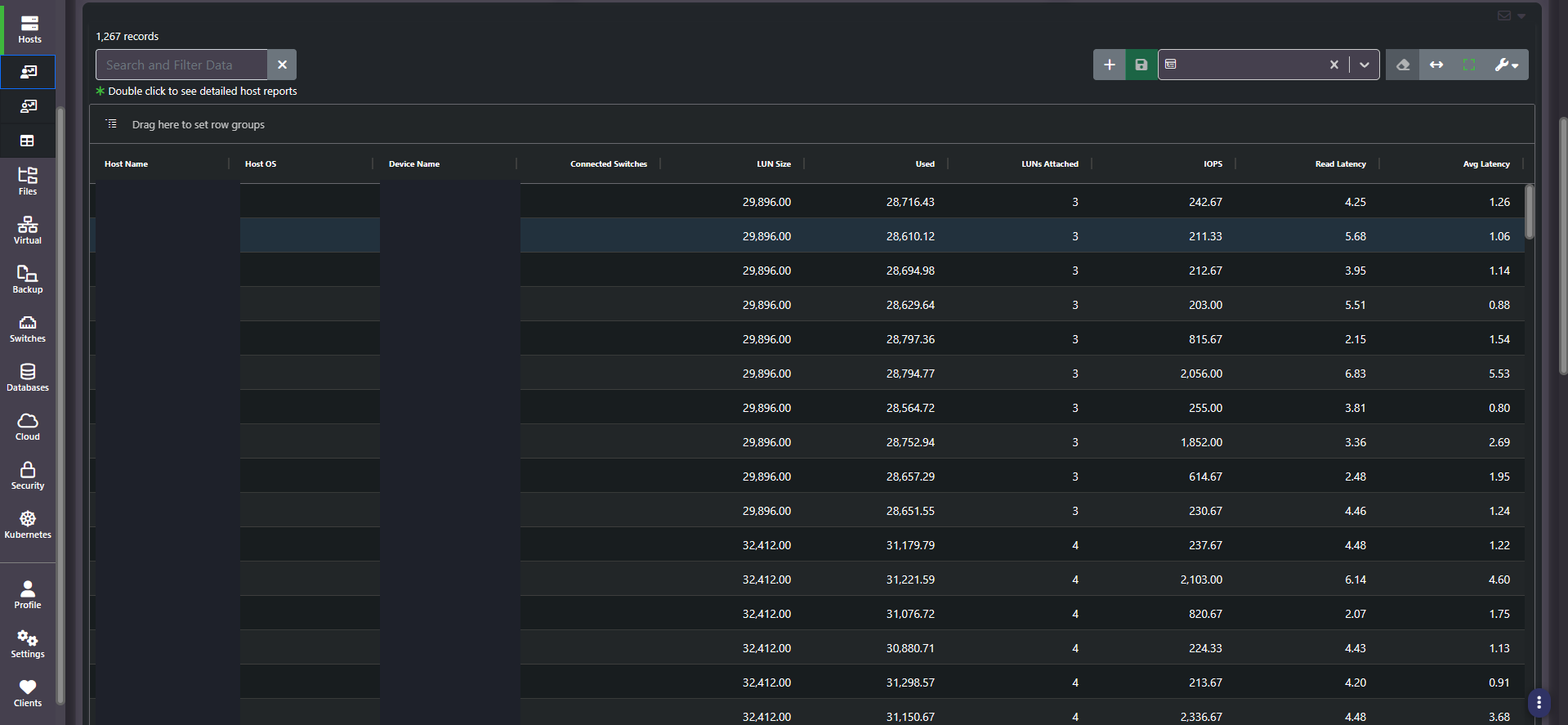The width and height of the screenshot is (1568, 725).
Task: Click the data grid vertical scrollbar thumb
Action: (1530, 212)
